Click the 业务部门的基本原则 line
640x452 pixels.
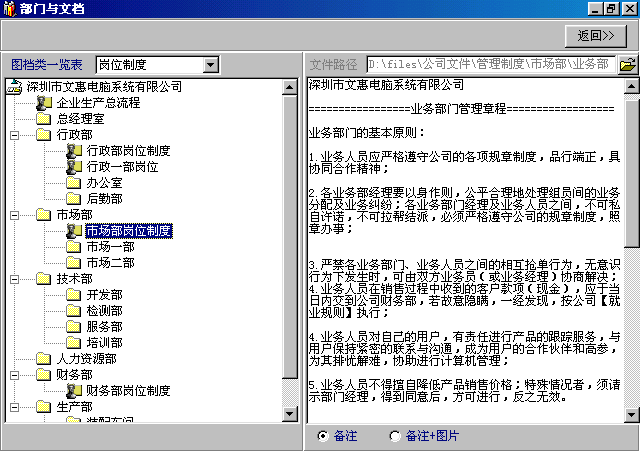[x=366, y=133]
